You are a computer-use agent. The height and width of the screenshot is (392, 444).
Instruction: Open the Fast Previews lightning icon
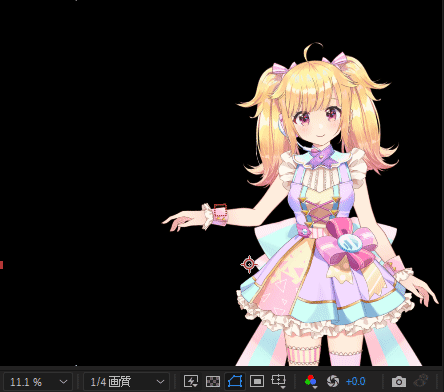[x=191, y=381]
